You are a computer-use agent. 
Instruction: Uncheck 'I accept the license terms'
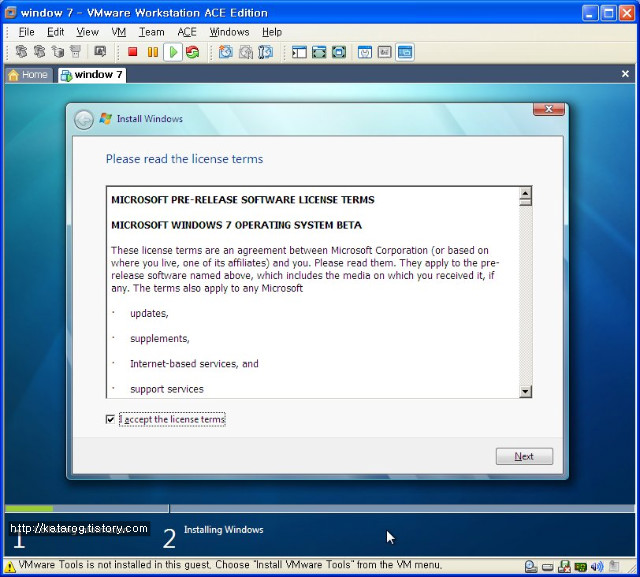click(x=110, y=419)
